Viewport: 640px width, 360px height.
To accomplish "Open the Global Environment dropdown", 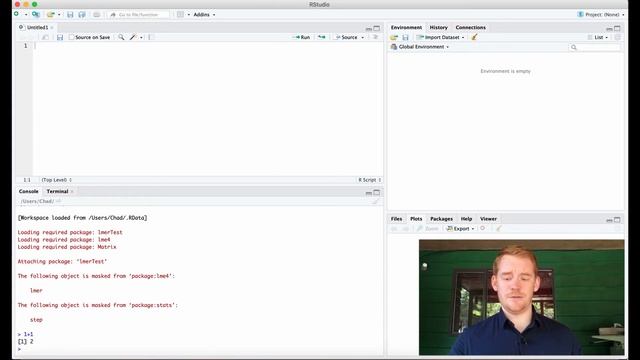I will [x=420, y=47].
